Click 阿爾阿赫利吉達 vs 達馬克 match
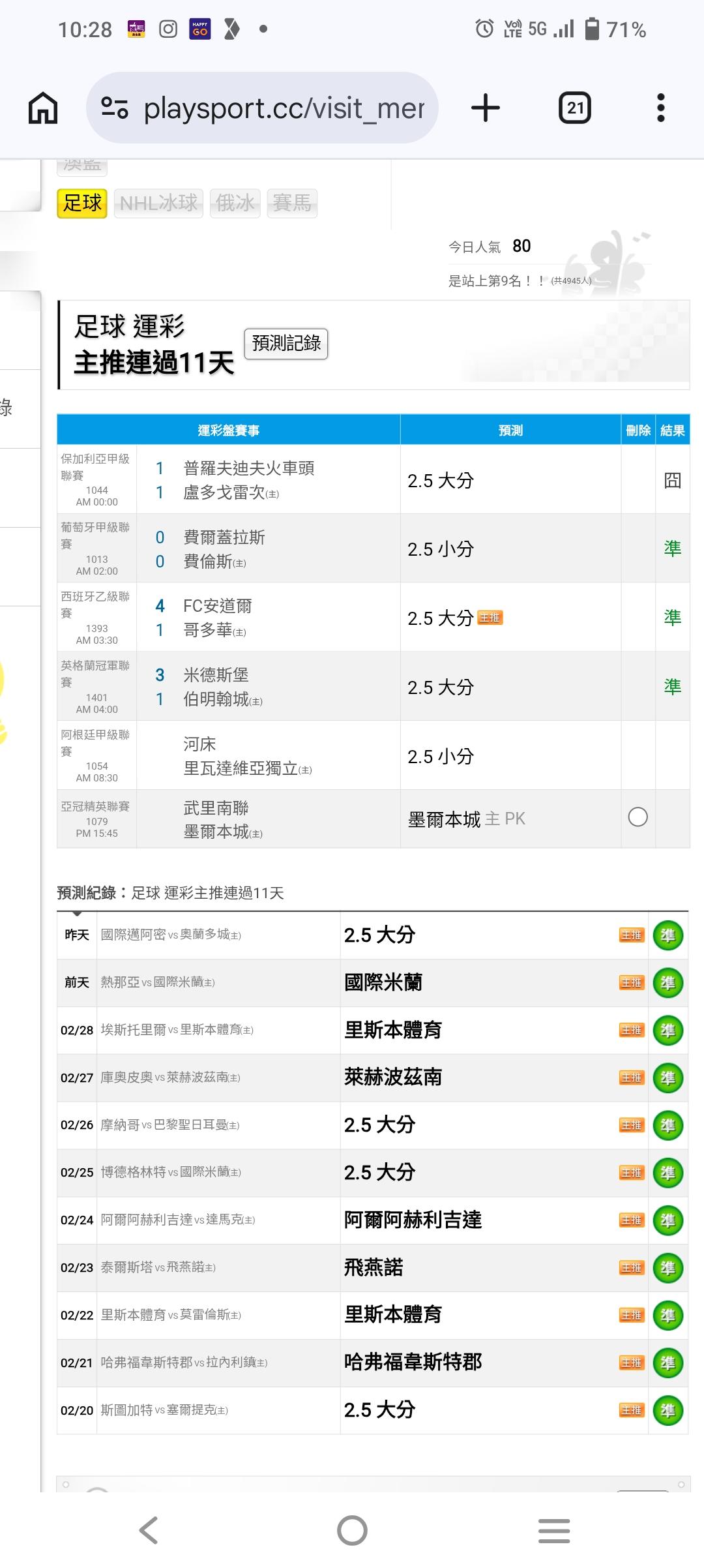The image size is (704, 1568). pyautogui.click(x=178, y=1220)
